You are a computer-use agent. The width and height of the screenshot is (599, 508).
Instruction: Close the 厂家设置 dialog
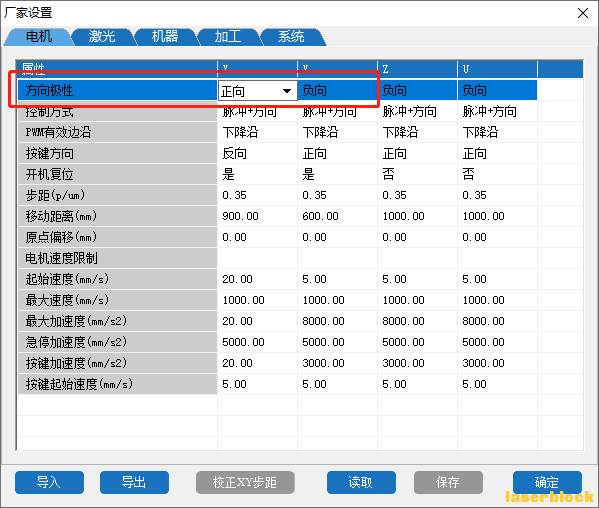pyautogui.click(x=583, y=13)
